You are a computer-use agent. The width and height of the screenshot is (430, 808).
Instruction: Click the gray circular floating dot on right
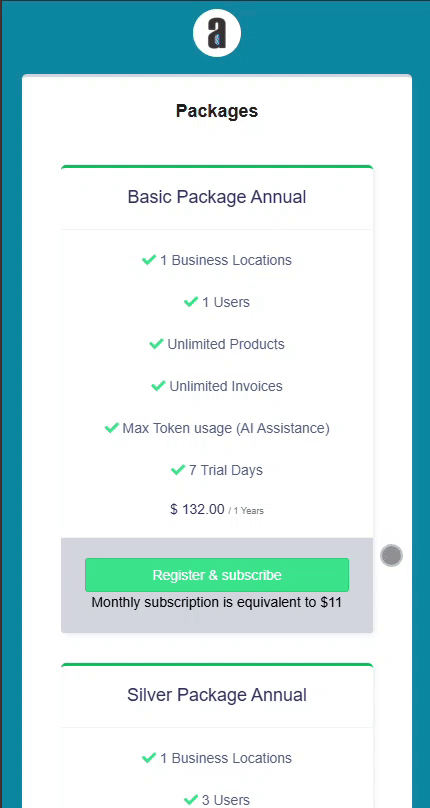tap(391, 556)
